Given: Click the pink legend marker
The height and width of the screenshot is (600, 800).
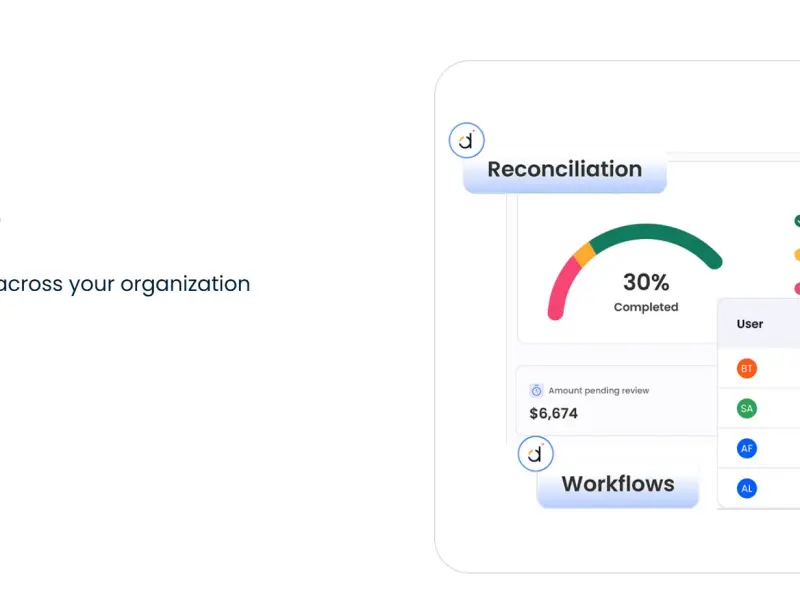Looking at the screenshot, I should [x=797, y=288].
